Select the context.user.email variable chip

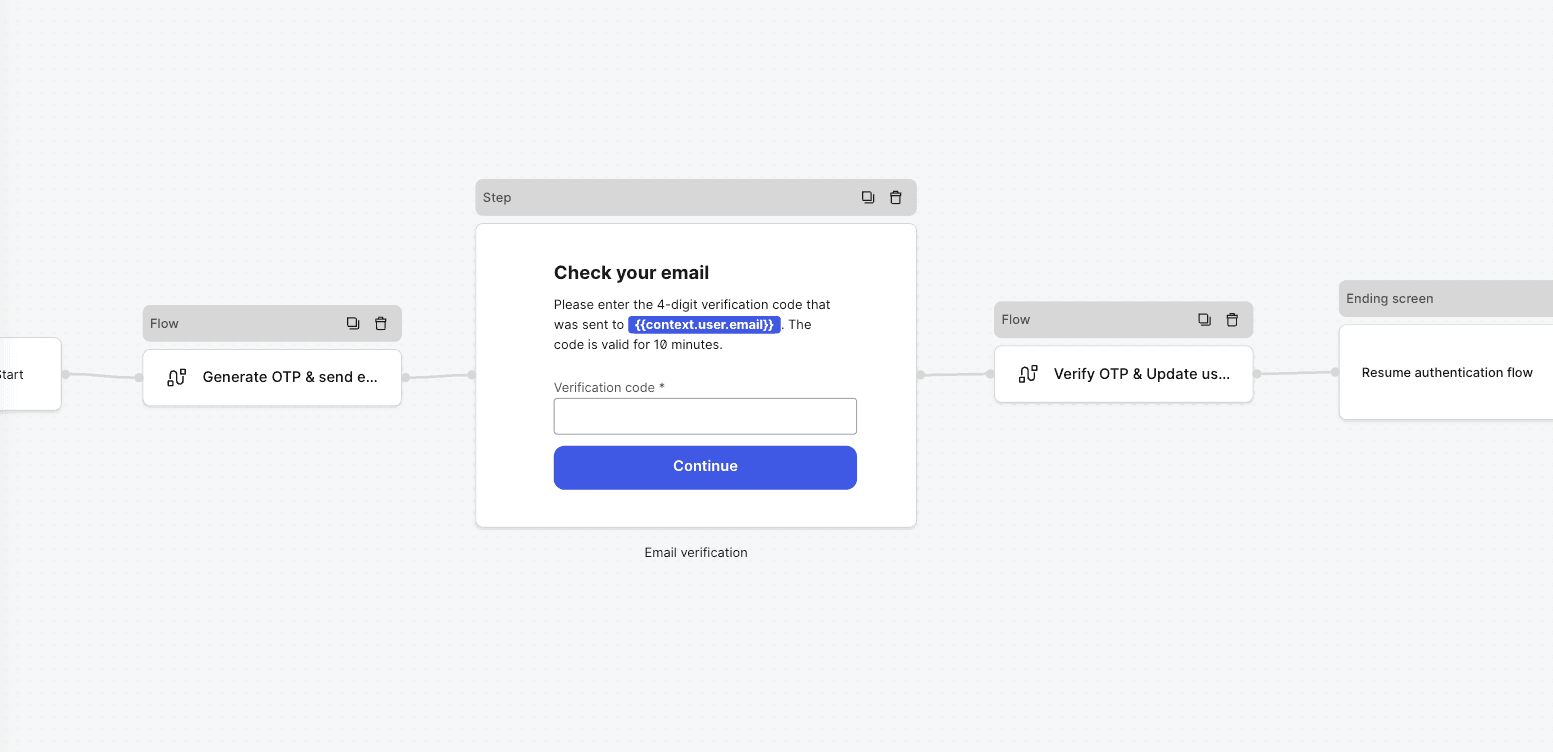pyautogui.click(x=704, y=324)
